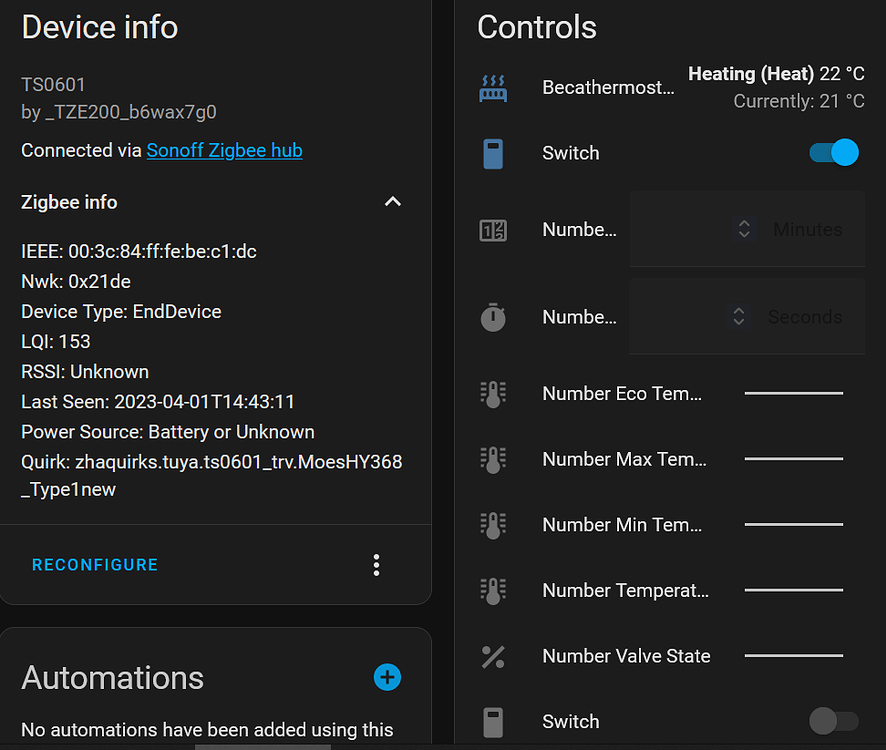Add a new automation with plus button
The width and height of the screenshot is (886, 750).
387,677
